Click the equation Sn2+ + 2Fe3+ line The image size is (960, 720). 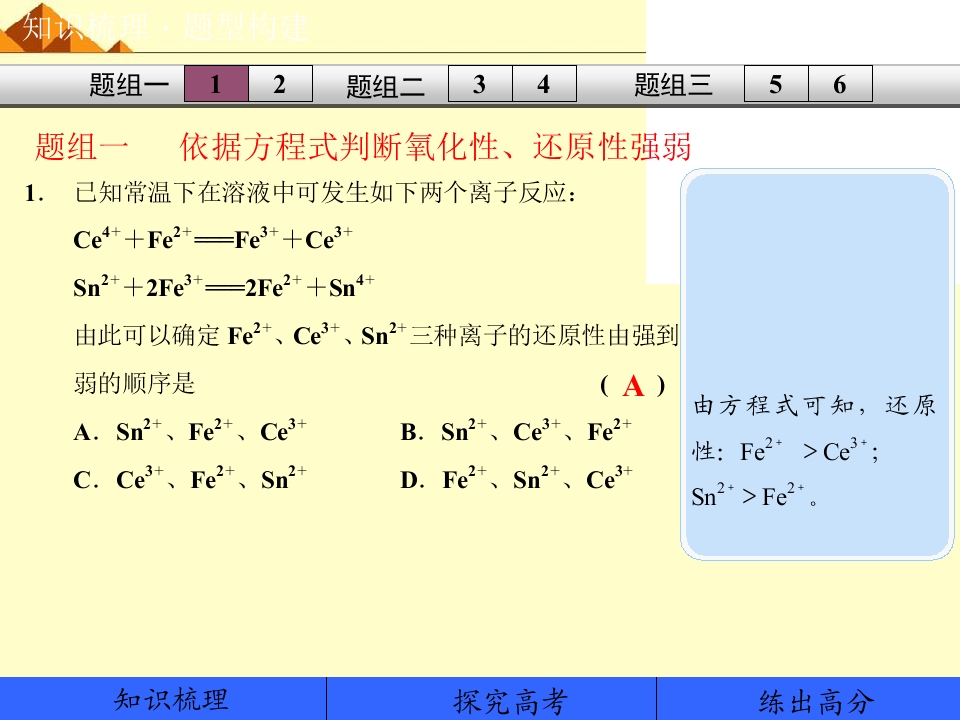pyautogui.click(x=223, y=287)
